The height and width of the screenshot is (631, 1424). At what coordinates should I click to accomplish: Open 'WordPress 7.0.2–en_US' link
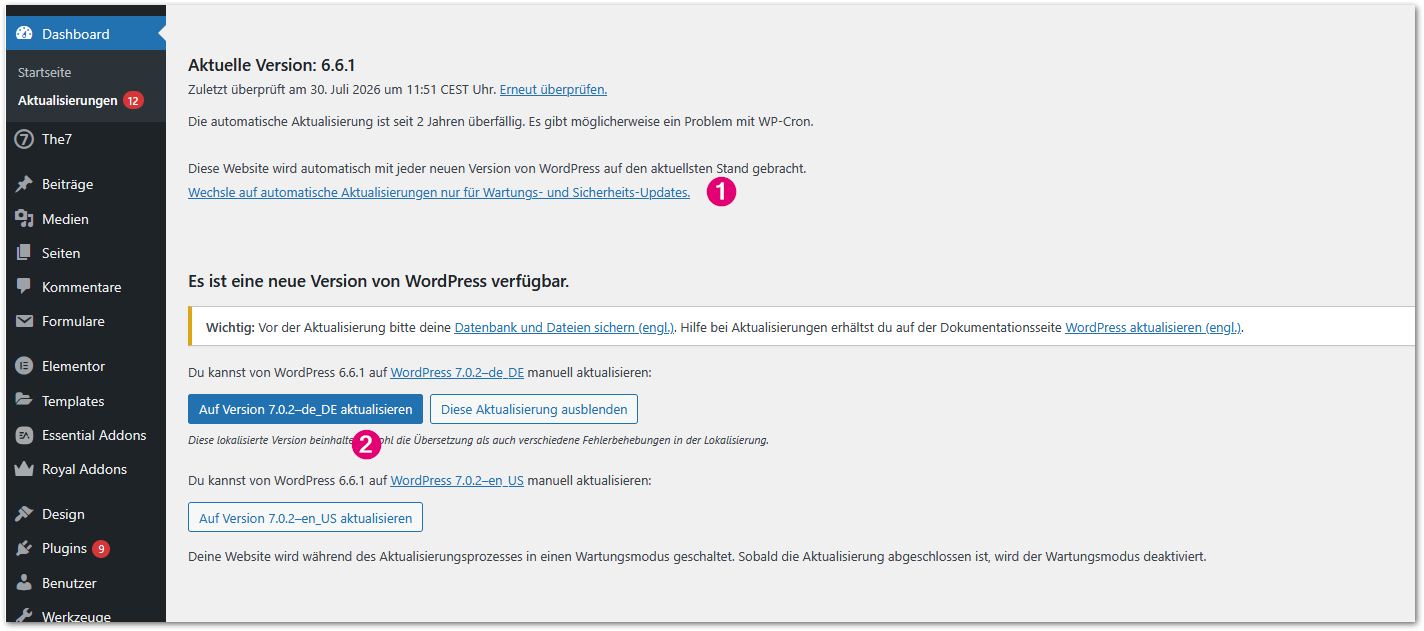(457, 480)
